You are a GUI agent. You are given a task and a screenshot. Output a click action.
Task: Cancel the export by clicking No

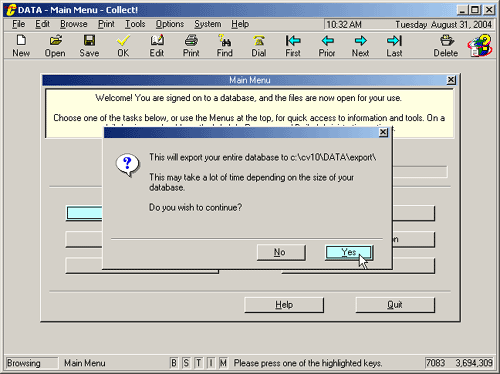(x=281, y=252)
